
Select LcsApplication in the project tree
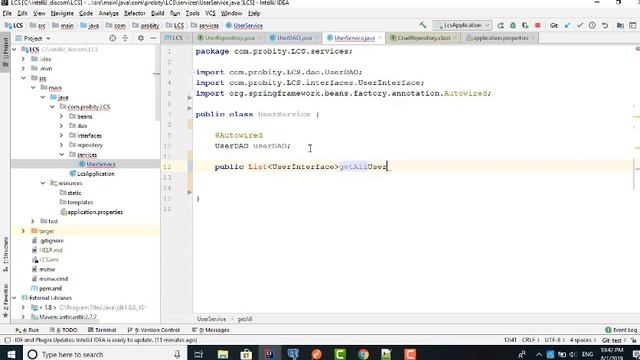pos(96,174)
